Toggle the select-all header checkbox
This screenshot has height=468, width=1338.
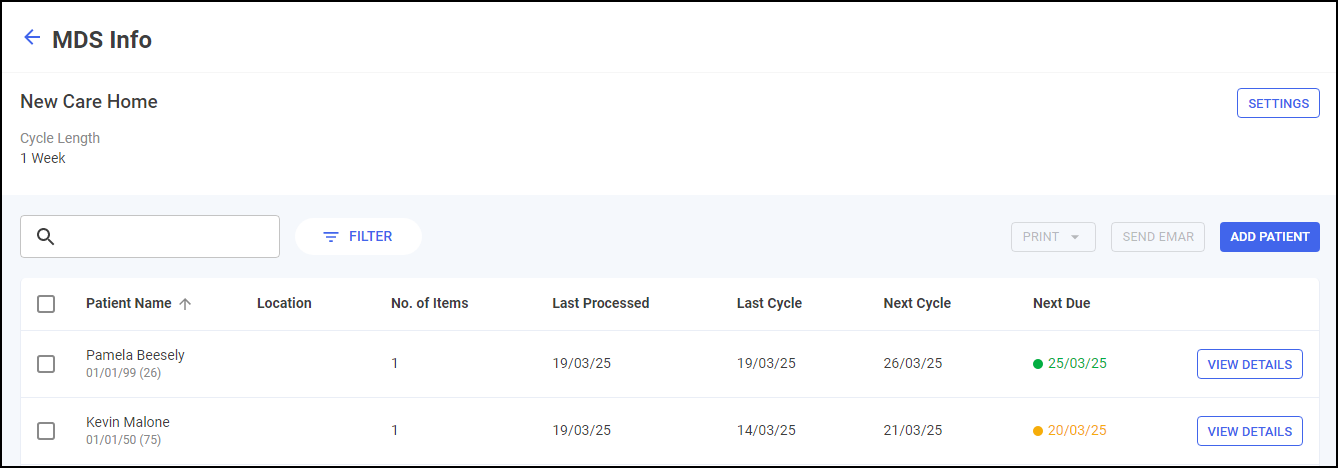tap(46, 304)
